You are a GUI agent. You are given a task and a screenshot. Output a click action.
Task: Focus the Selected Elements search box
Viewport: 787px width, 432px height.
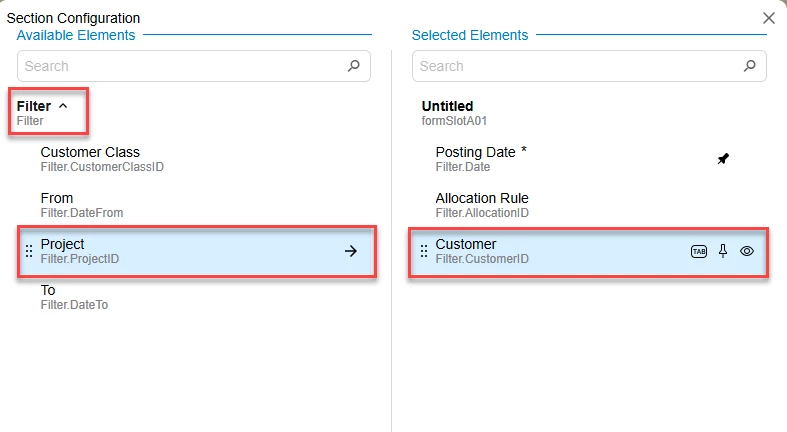click(575, 66)
